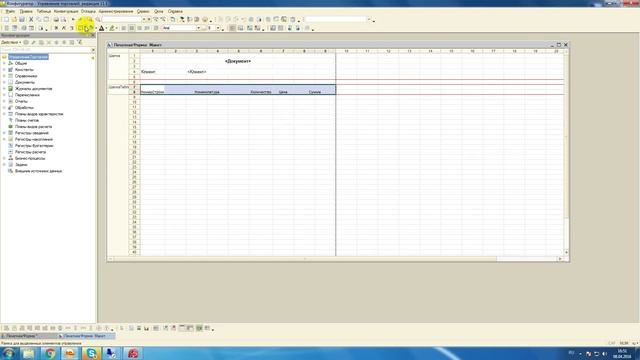This screenshot has width=640, height=360.
Task: Click the Open file toolbar icon
Action: [x=14, y=19]
